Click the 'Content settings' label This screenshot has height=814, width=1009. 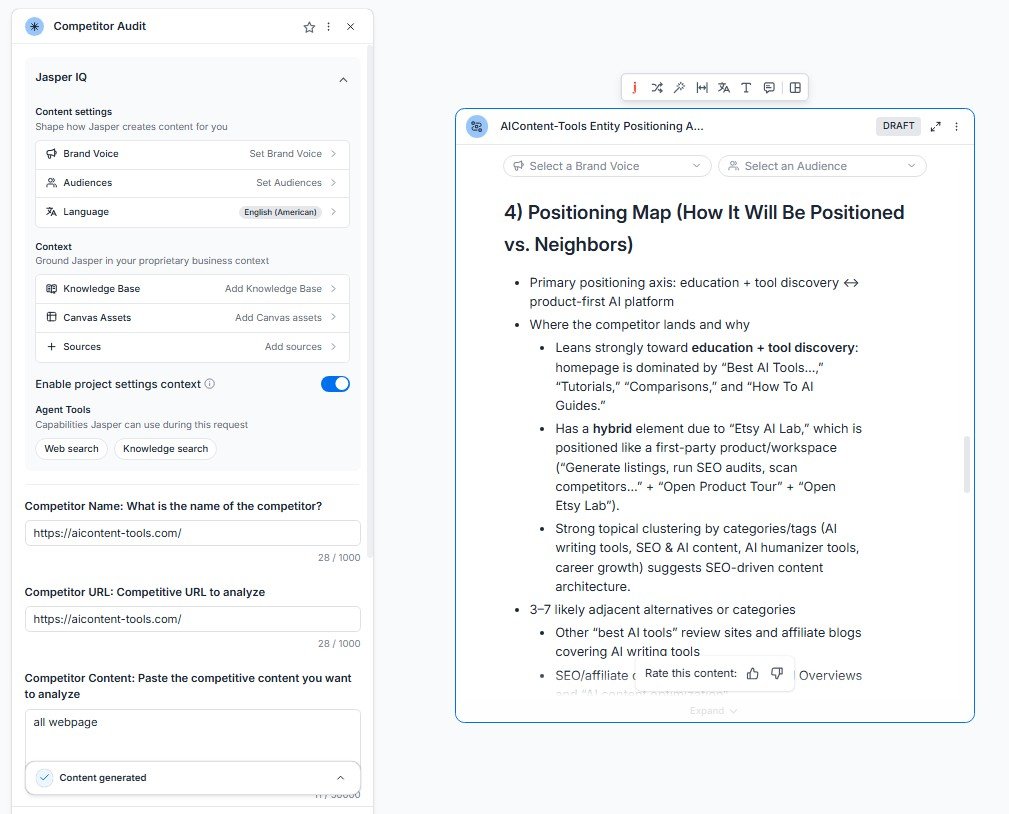tap(73, 111)
